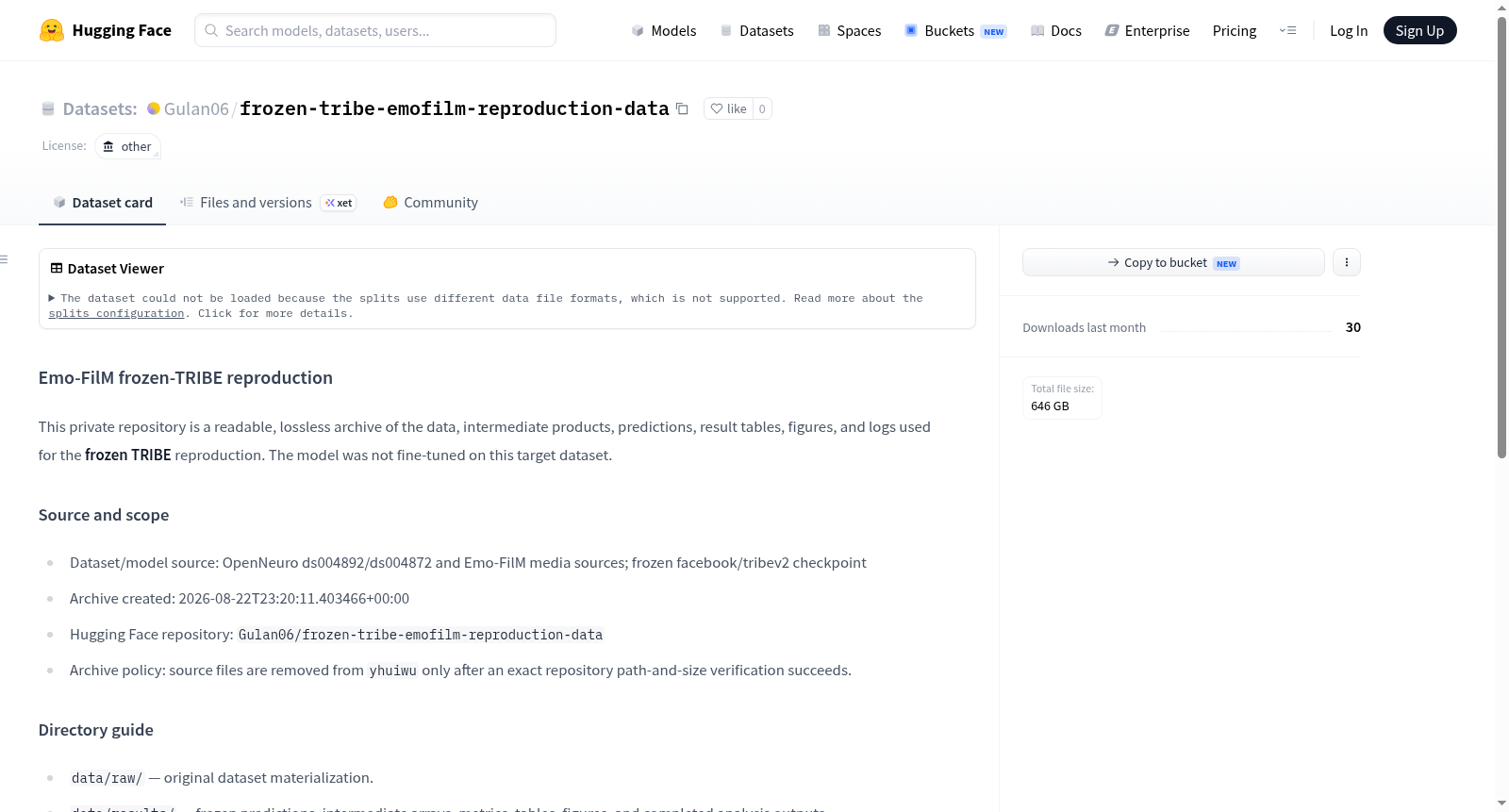The height and width of the screenshot is (812, 1509).
Task: Click the Buckets nav icon
Action: pyautogui.click(x=911, y=30)
